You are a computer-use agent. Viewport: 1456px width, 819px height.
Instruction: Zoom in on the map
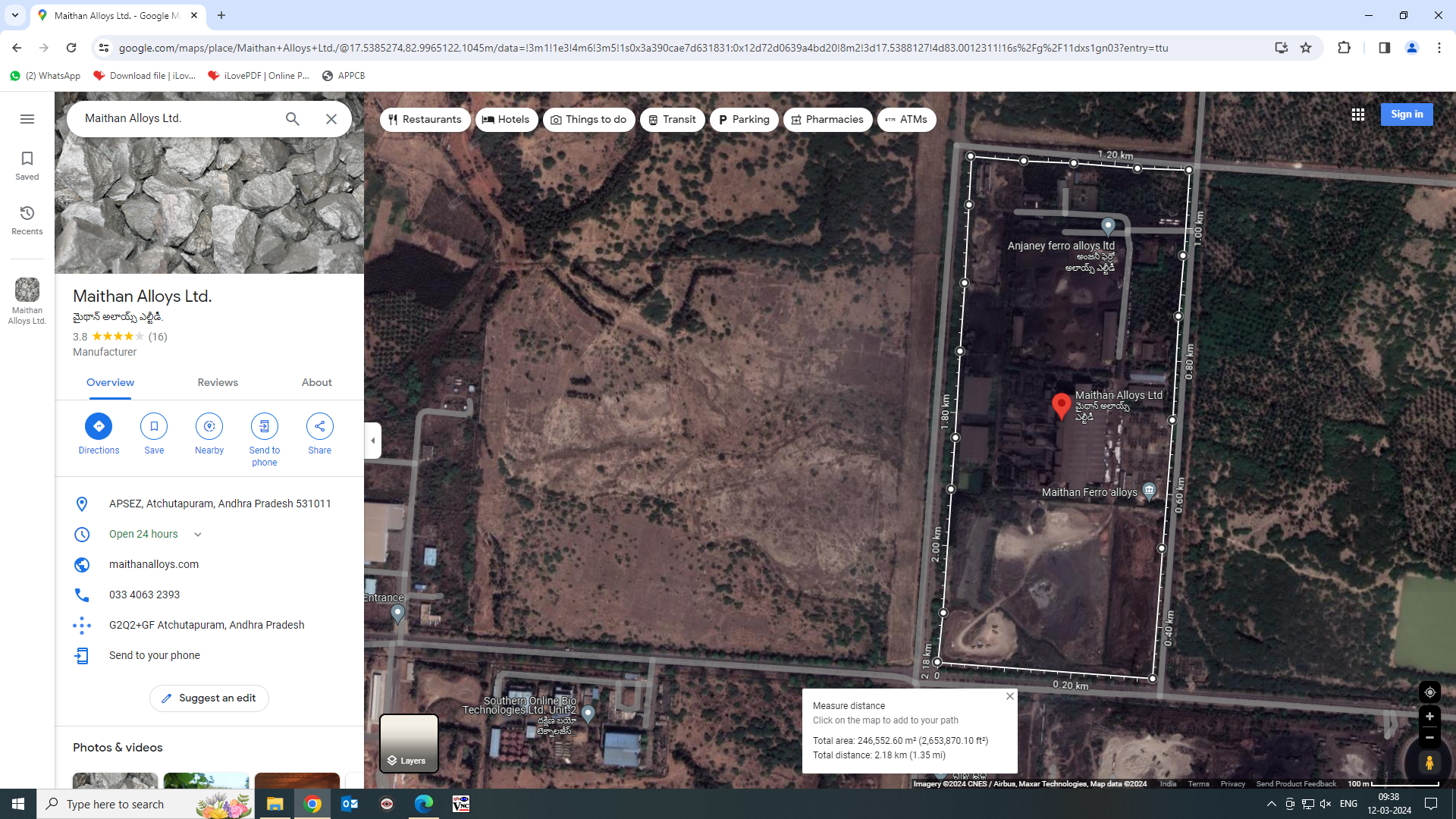pos(1429,717)
